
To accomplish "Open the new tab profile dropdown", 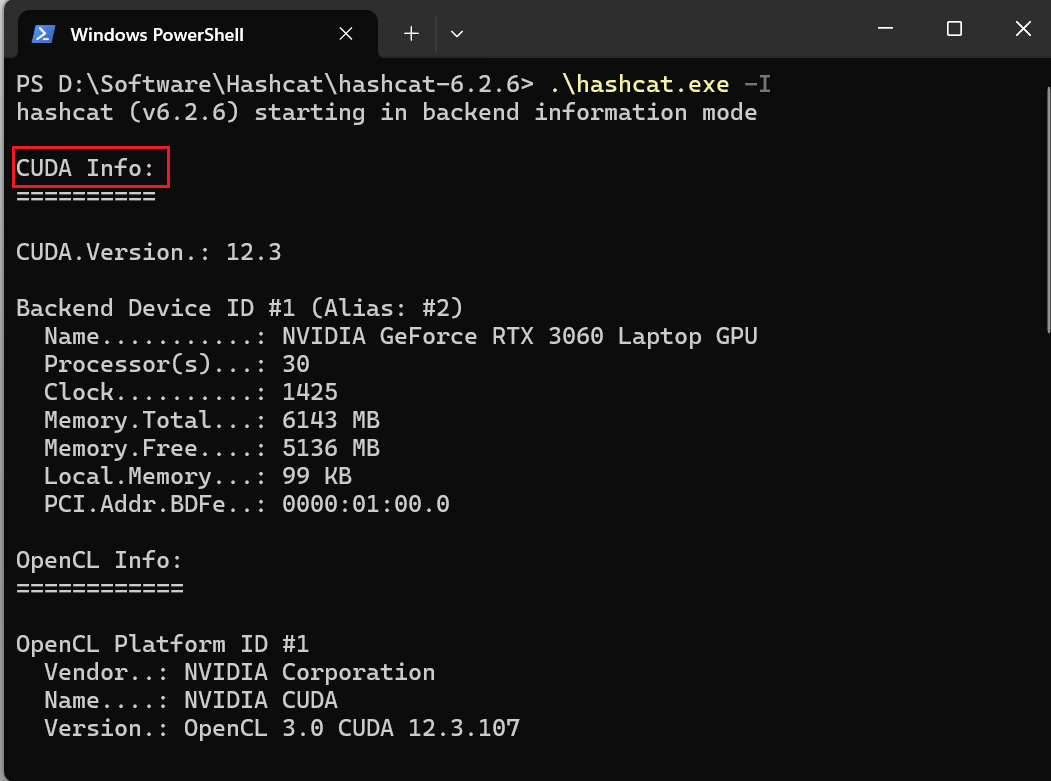I will [456, 34].
